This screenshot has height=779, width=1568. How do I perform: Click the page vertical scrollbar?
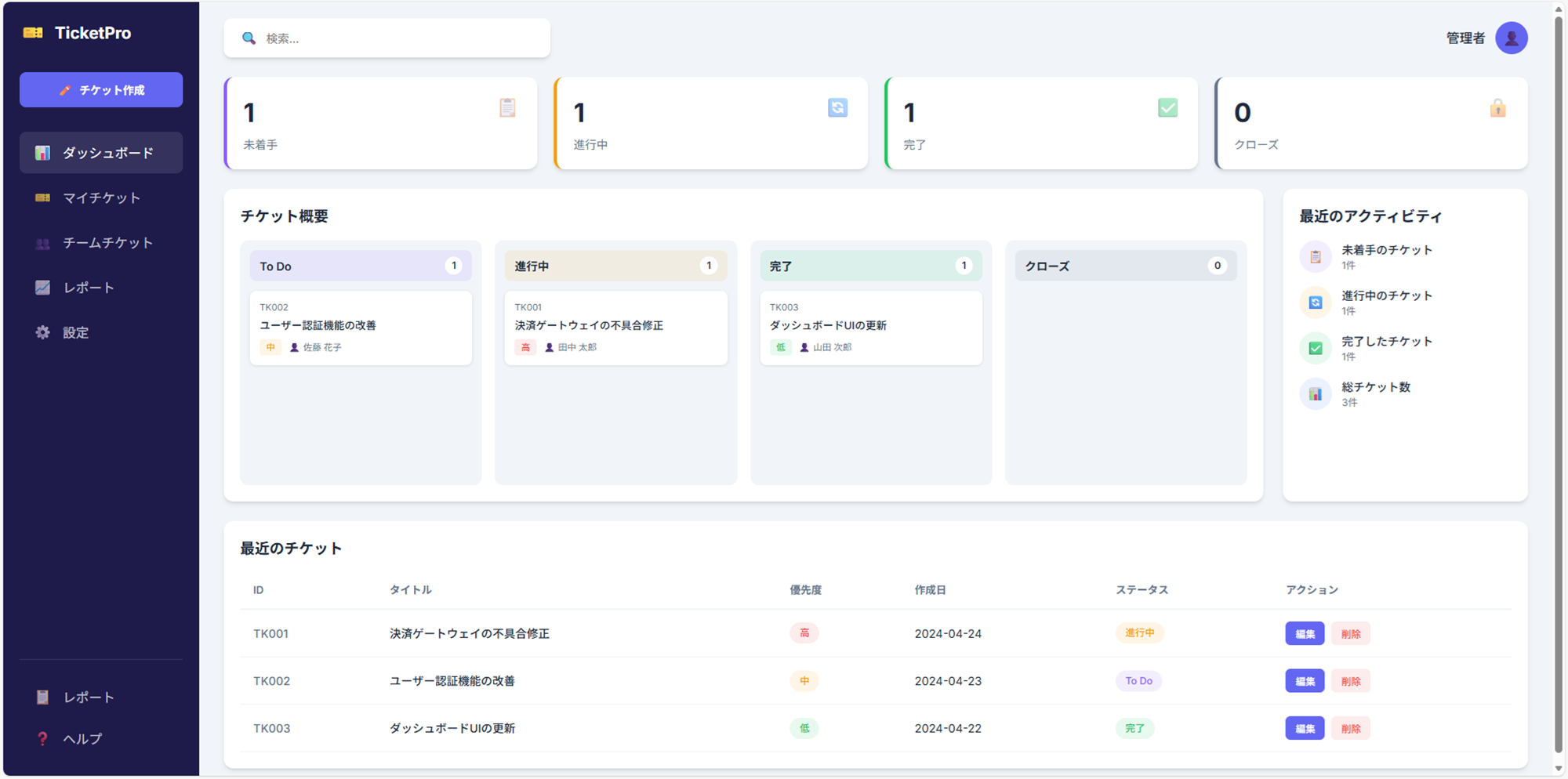[x=1559, y=384]
